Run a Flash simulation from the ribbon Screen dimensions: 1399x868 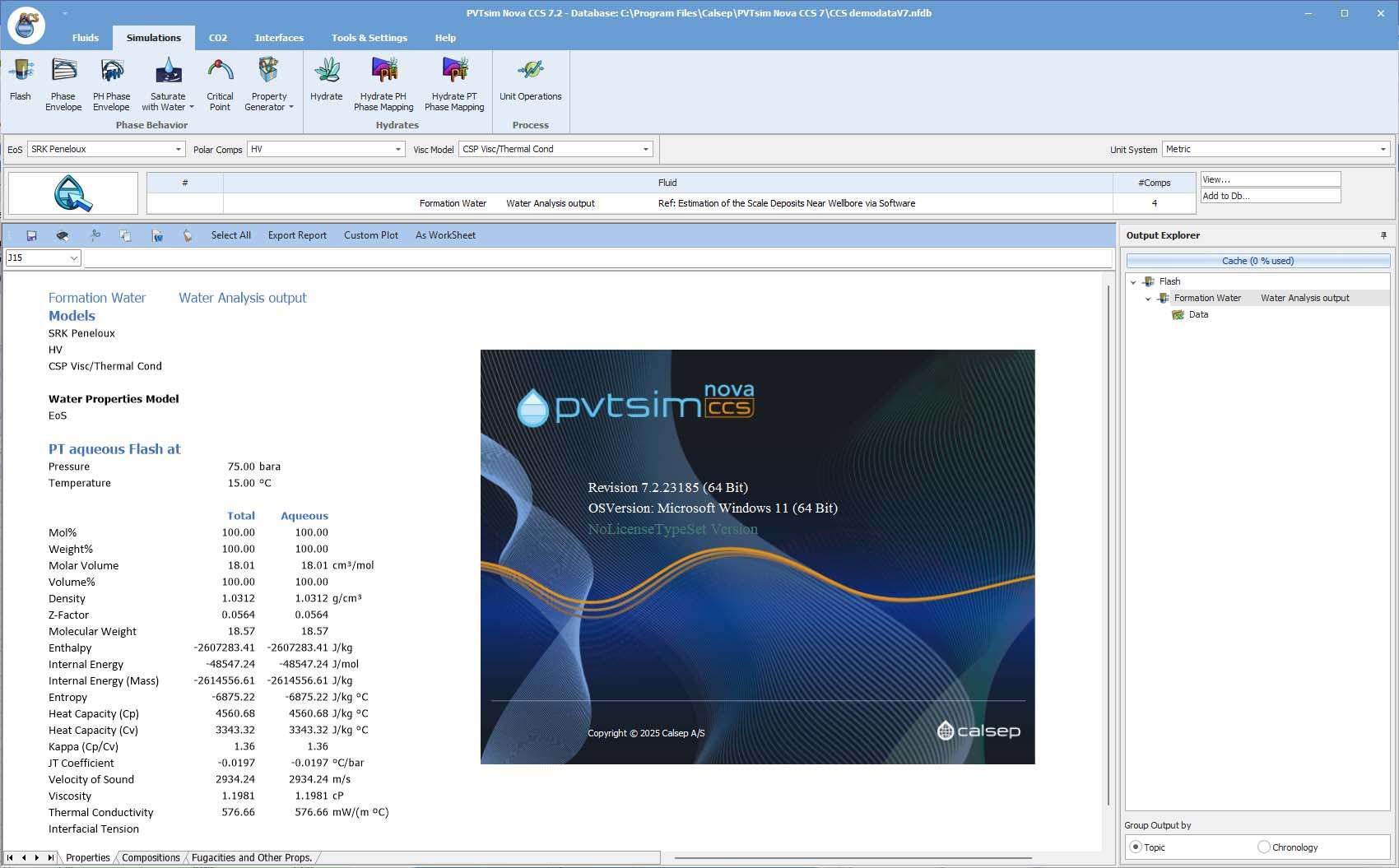[x=21, y=81]
